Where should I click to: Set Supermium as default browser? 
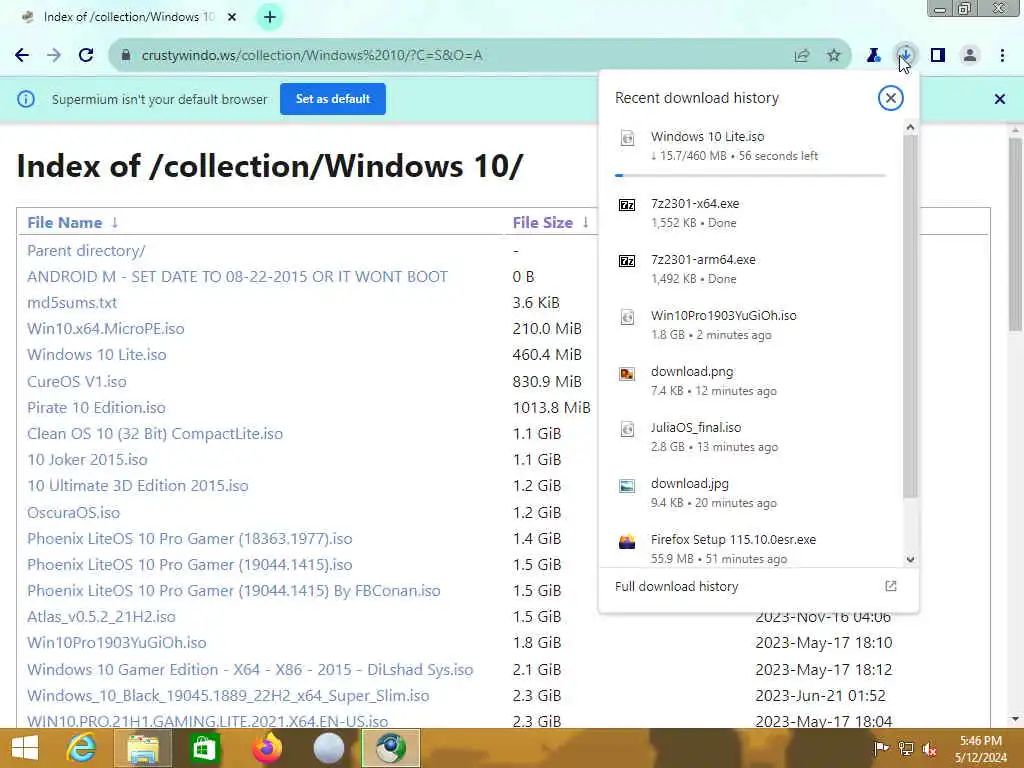(x=333, y=99)
